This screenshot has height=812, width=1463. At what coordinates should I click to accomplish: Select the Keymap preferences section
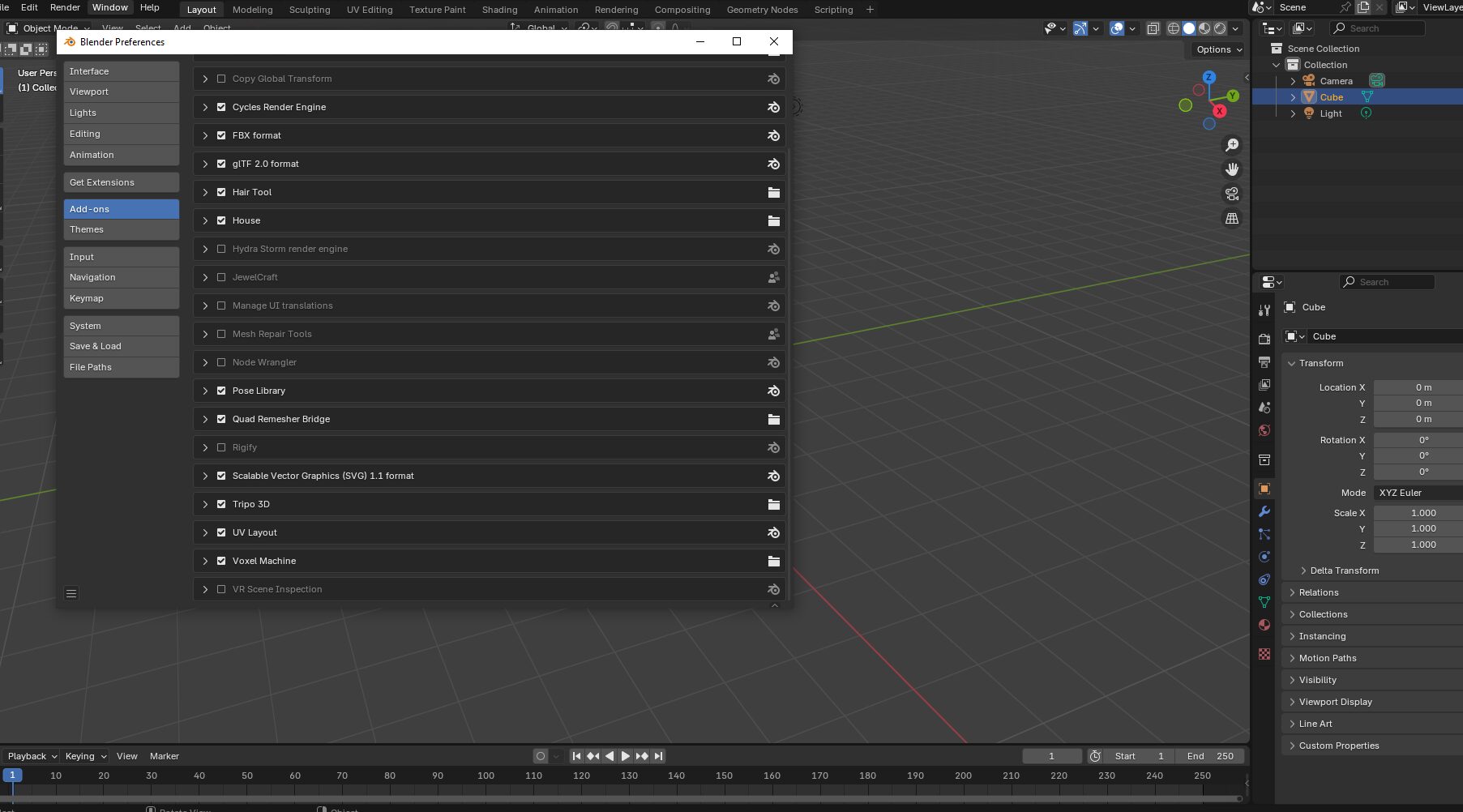tap(122, 298)
